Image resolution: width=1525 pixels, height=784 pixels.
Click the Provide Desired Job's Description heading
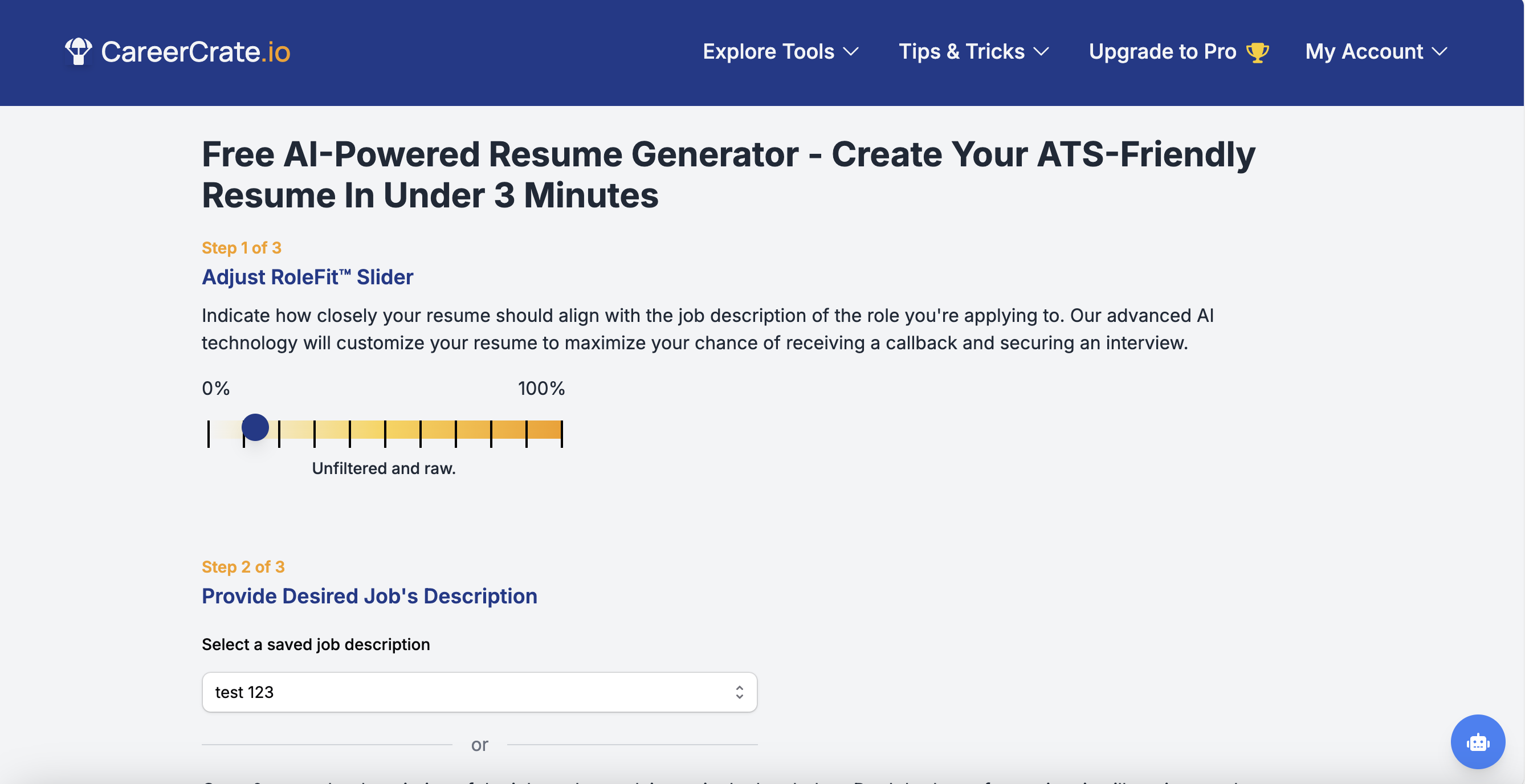pyautogui.click(x=369, y=596)
